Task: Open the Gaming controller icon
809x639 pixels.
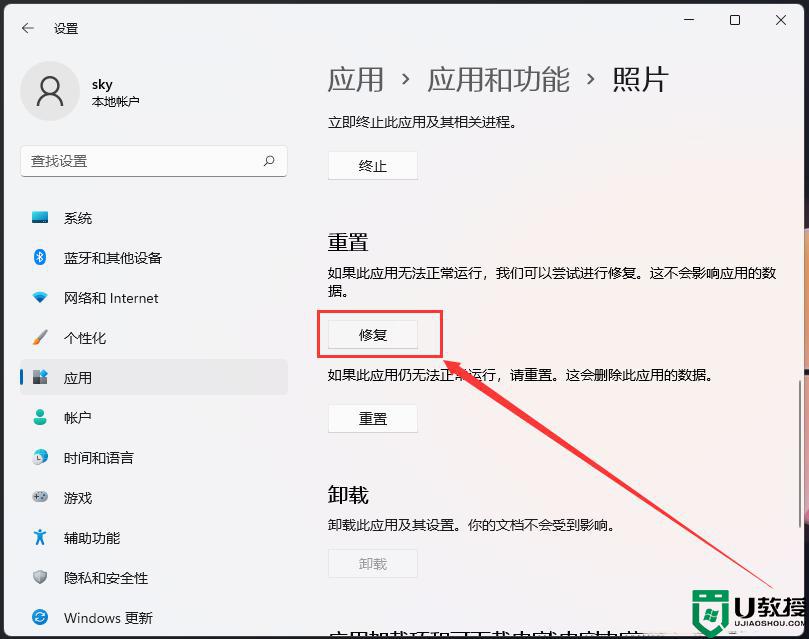Action: [40, 497]
